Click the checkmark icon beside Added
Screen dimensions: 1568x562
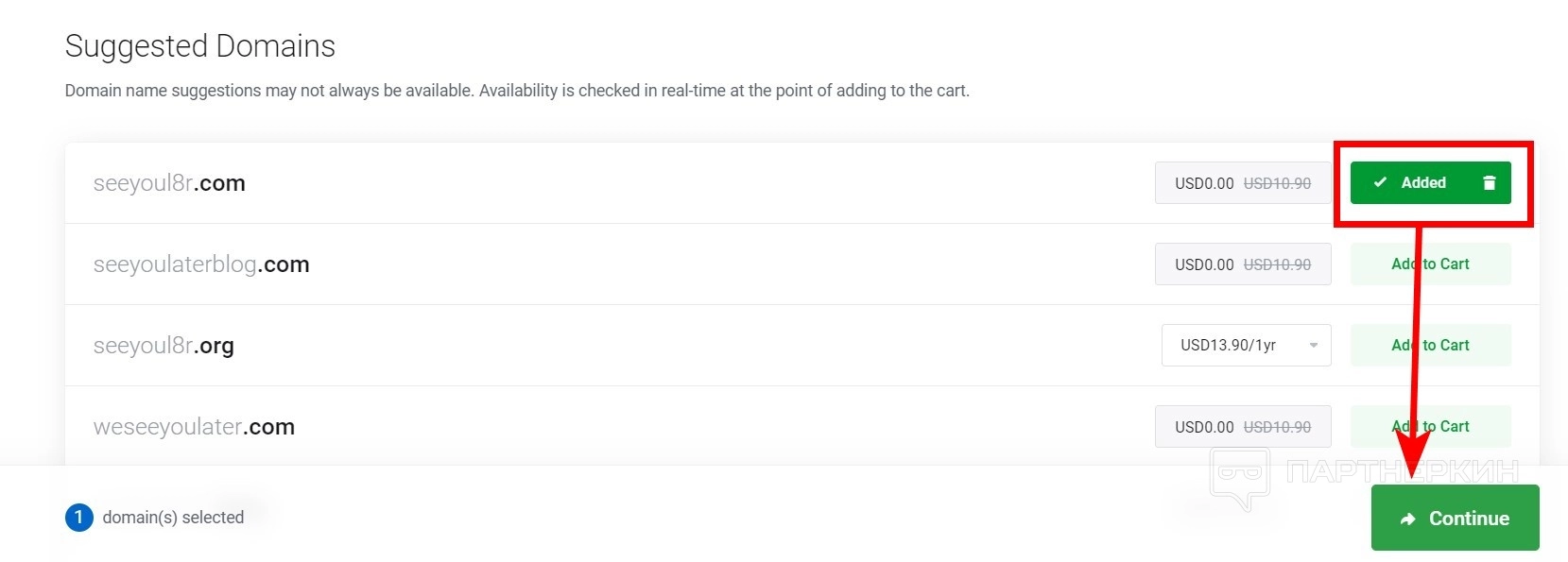click(x=1380, y=182)
